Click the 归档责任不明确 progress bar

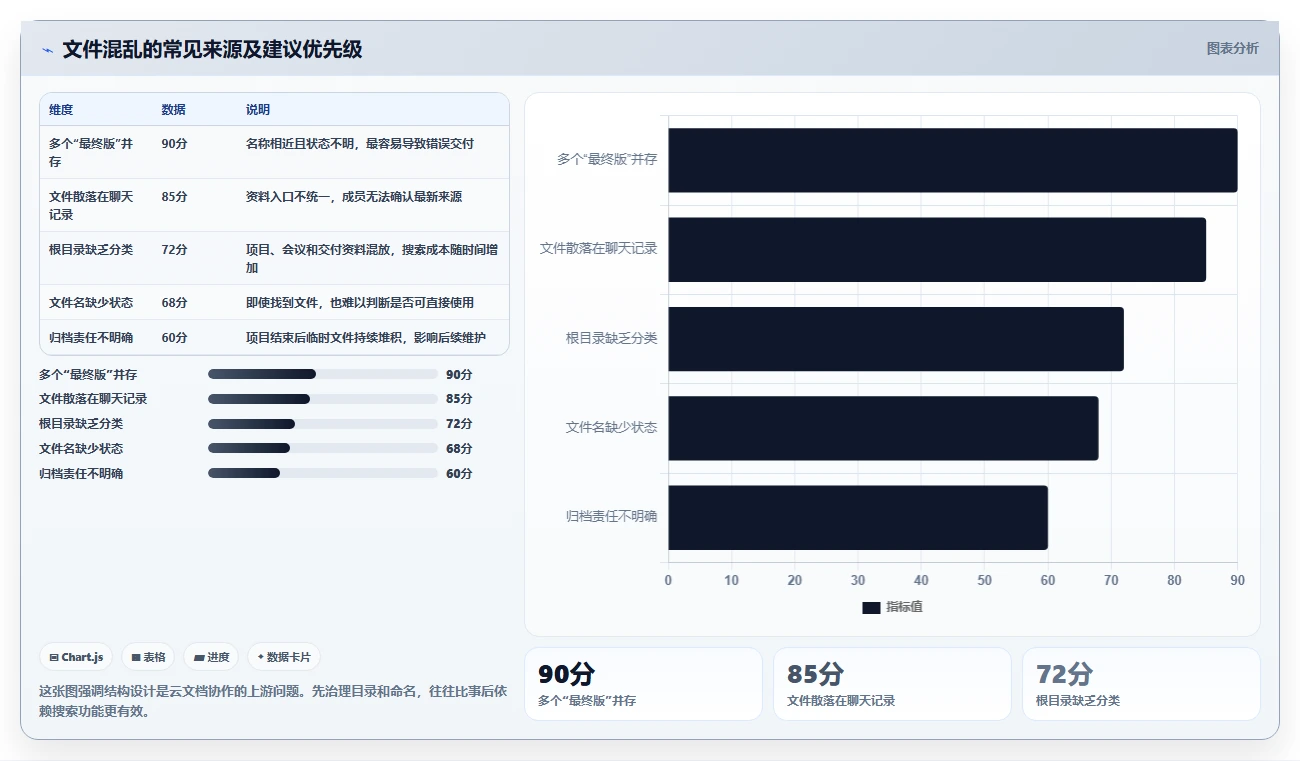(323, 474)
